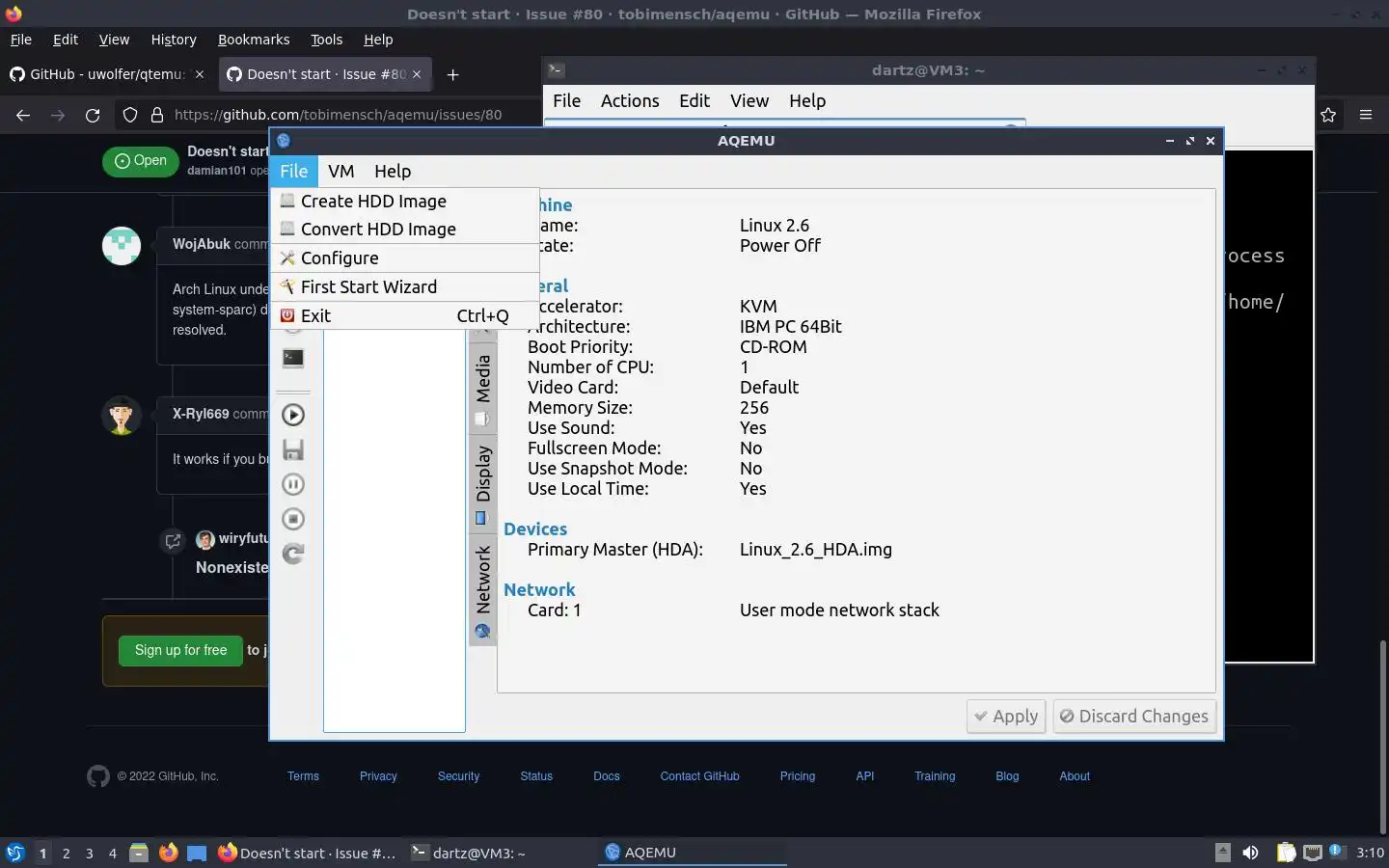Switch to workspace 2 in the taskbar

pos(66,854)
